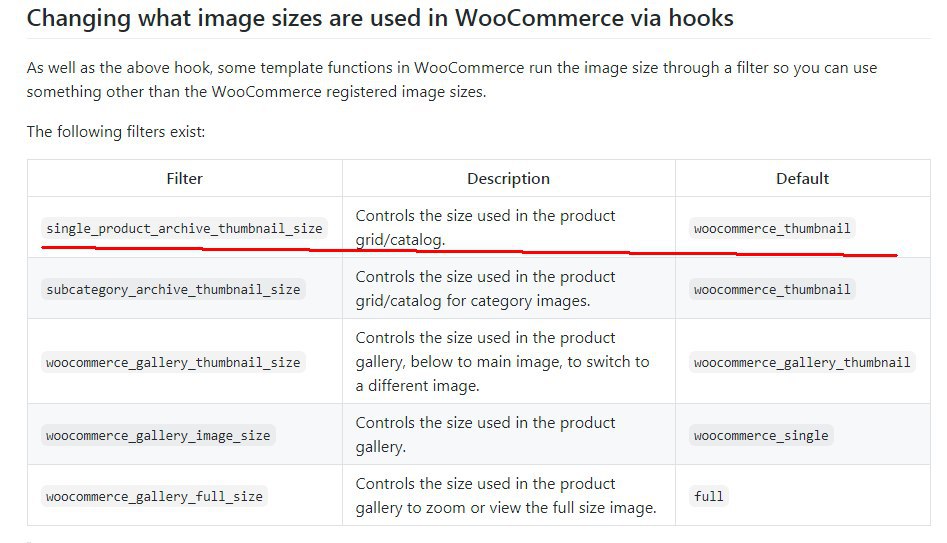Click the woocommerce_thumbnail default in the subcategory row
947x543 pixels.
pos(772,289)
